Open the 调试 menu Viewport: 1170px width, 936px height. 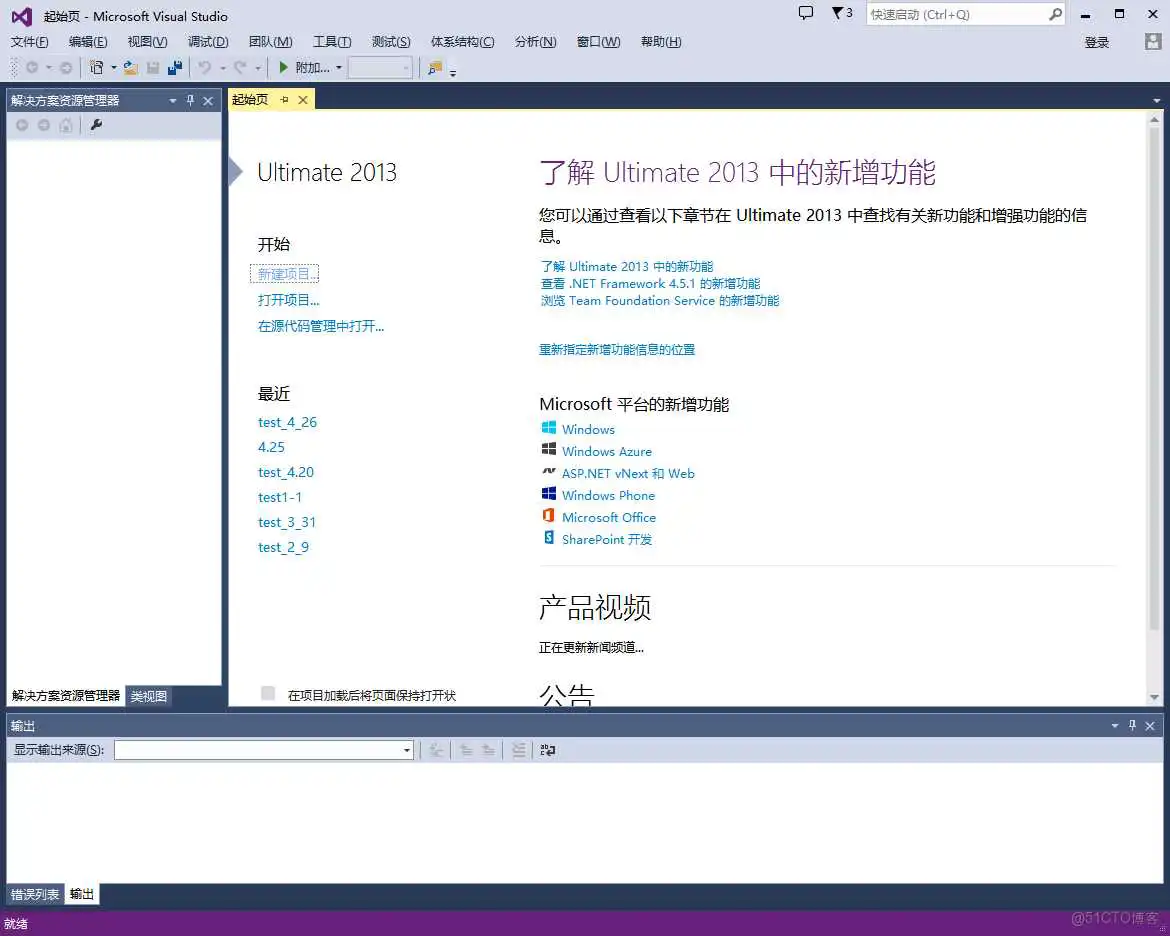click(x=207, y=41)
